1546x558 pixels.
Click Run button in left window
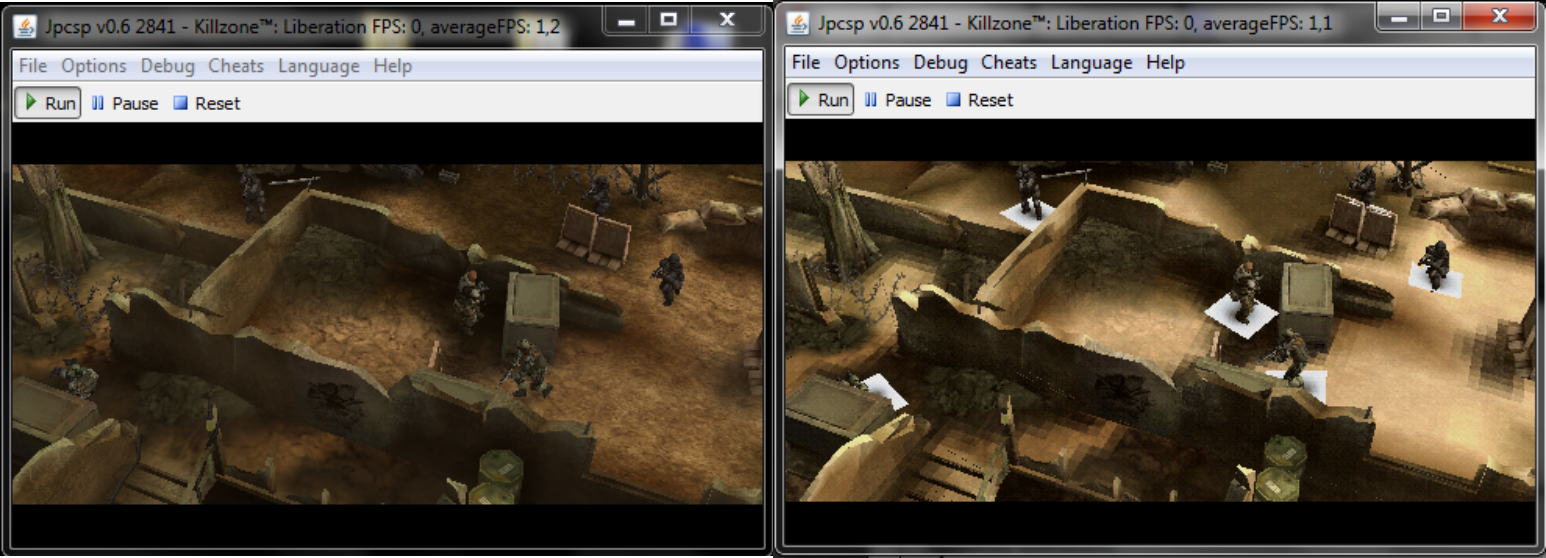48,103
